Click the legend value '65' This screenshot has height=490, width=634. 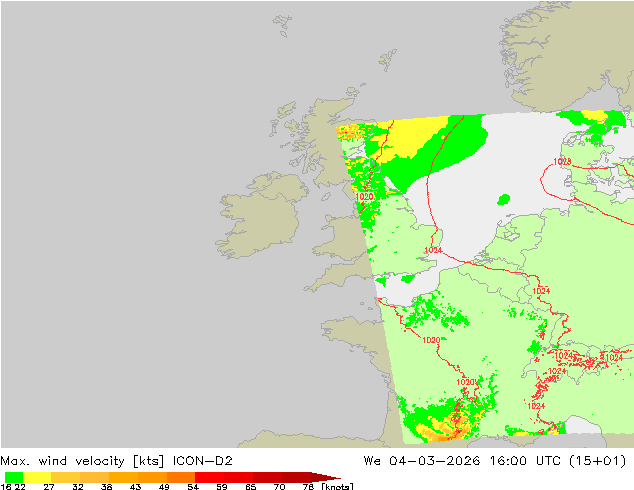click(x=251, y=487)
